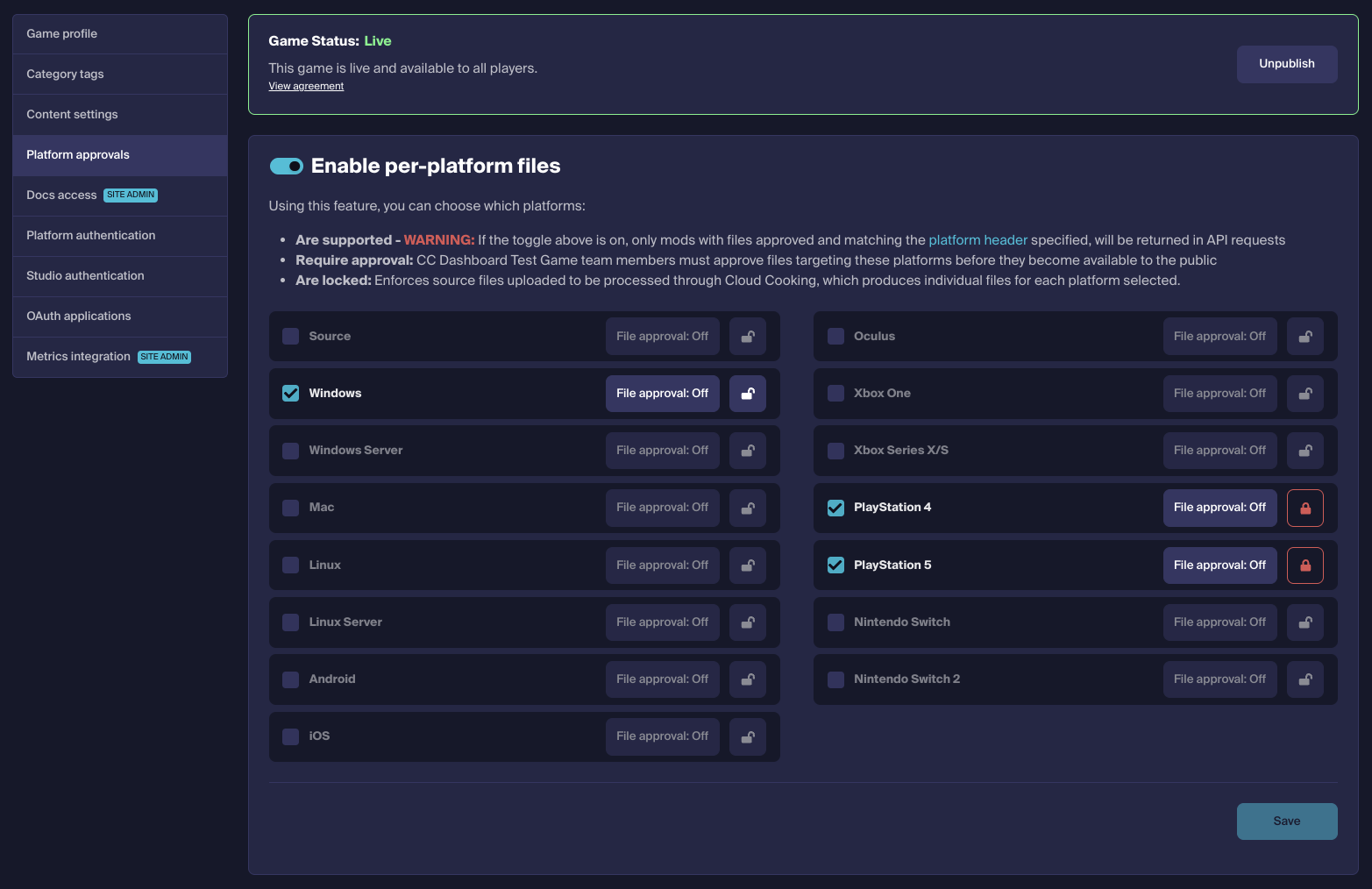The height and width of the screenshot is (889, 1372).
Task: Check the Mac platform checkbox
Action: point(291,508)
